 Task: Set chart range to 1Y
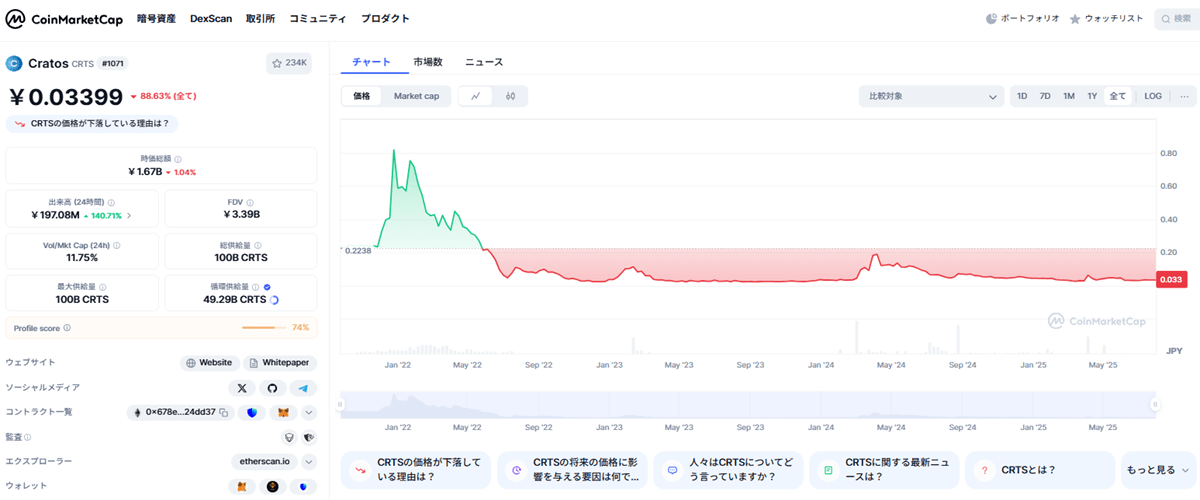(1092, 96)
